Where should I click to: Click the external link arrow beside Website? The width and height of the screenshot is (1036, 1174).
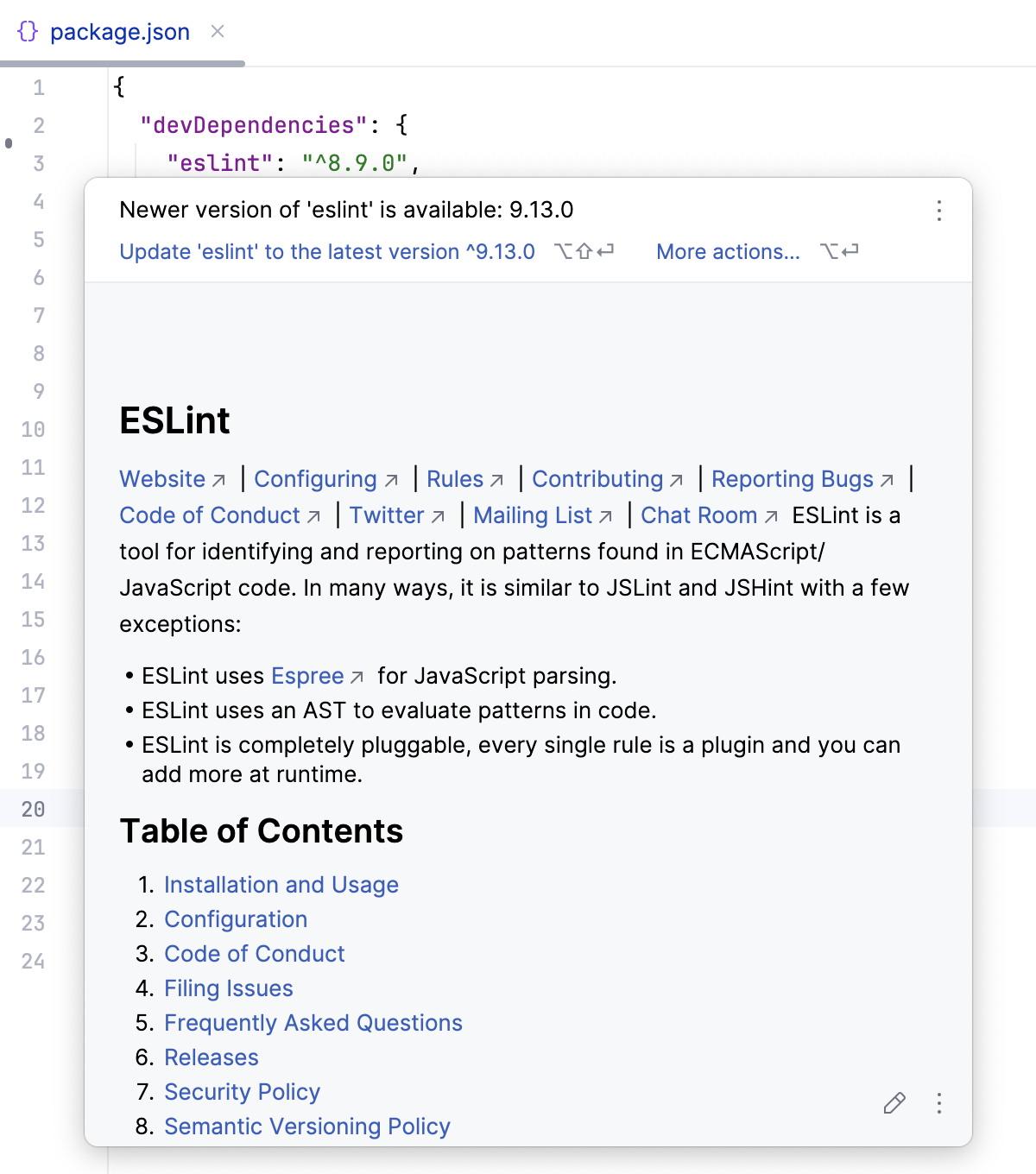coord(219,481)
